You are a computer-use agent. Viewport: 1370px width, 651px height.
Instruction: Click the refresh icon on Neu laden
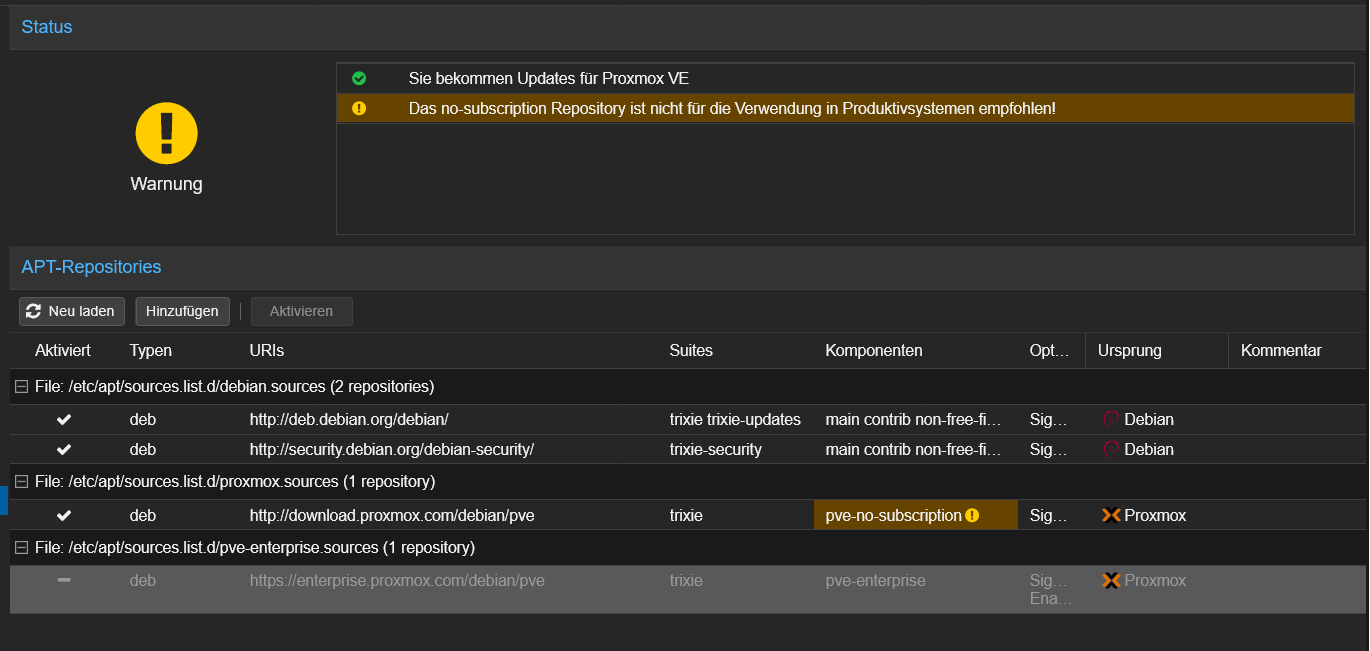33,311
